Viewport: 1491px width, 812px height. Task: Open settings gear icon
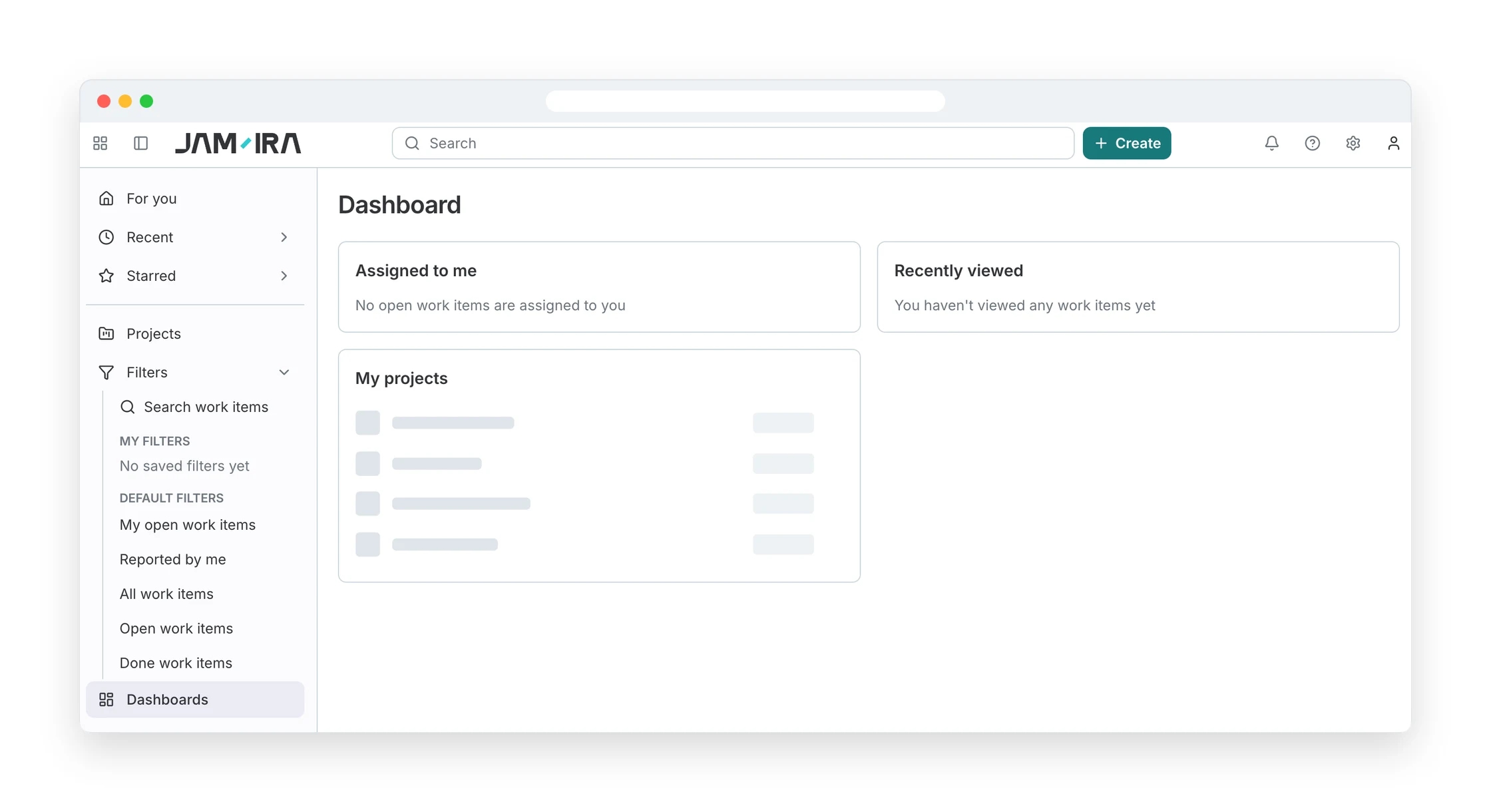click(1353, 143)
